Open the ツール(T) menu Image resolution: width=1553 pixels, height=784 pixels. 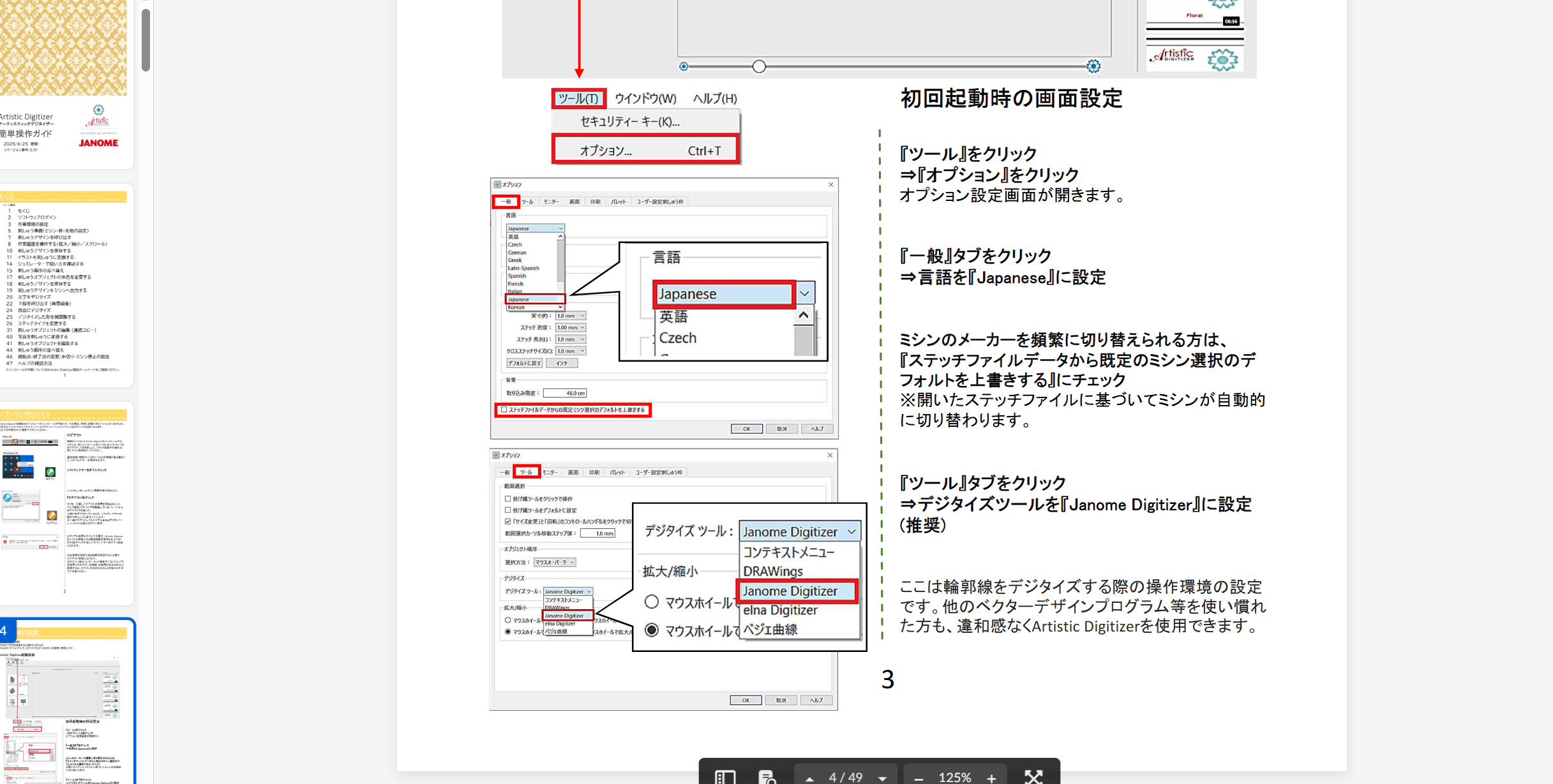578,98
